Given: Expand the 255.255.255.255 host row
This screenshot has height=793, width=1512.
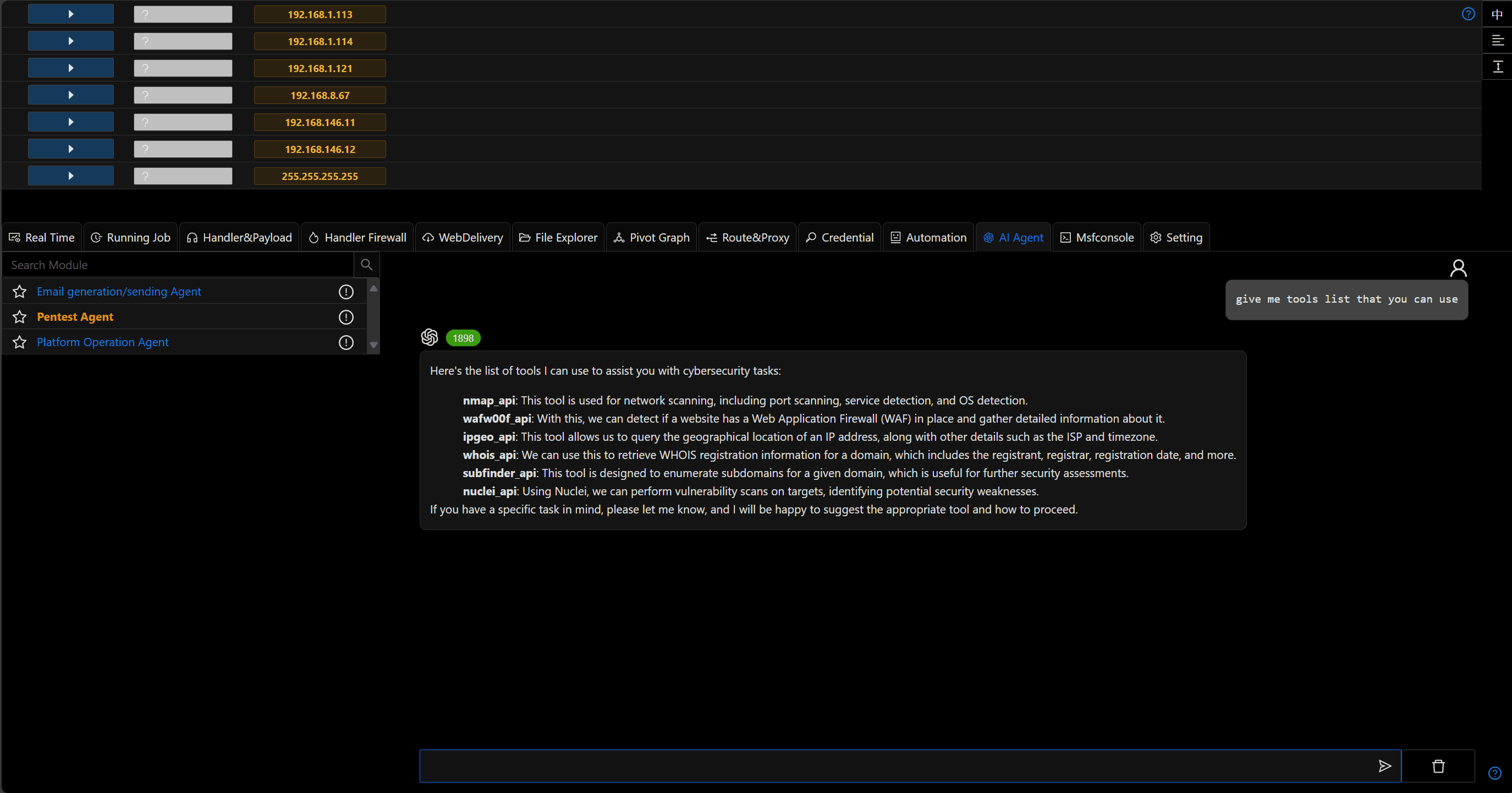Looking at the screenshot, I should click(x=70, y=176).
